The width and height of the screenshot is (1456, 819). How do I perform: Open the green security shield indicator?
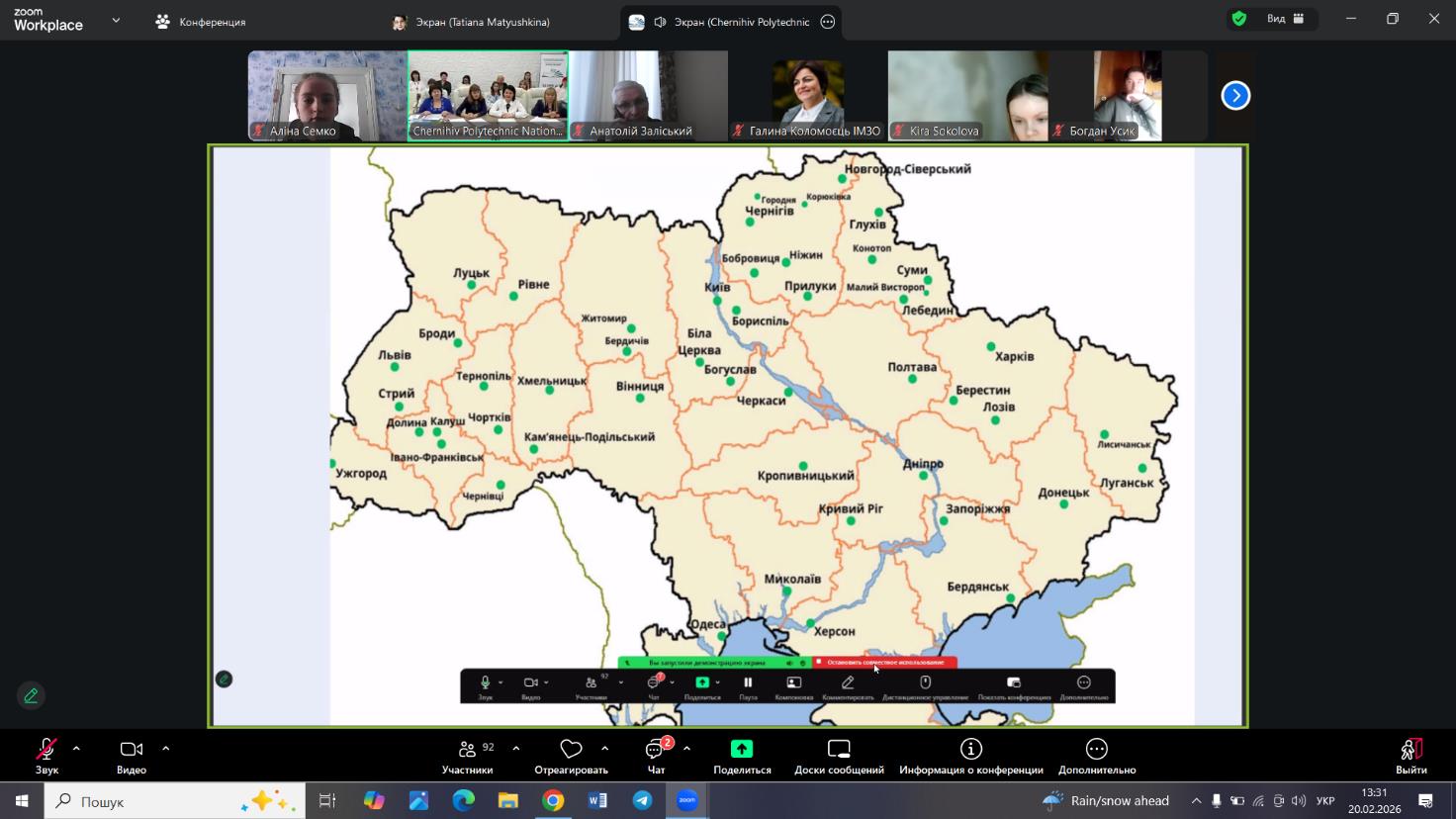click(1238, 19)
